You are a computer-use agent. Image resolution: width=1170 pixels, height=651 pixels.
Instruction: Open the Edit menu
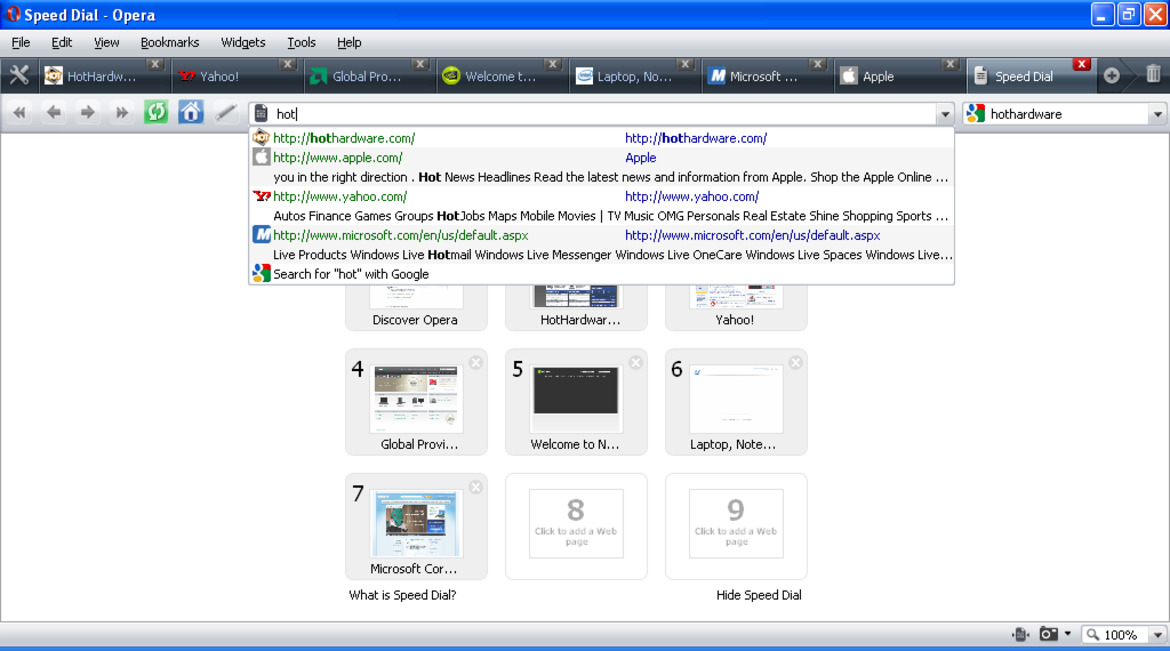pos(61,43)
